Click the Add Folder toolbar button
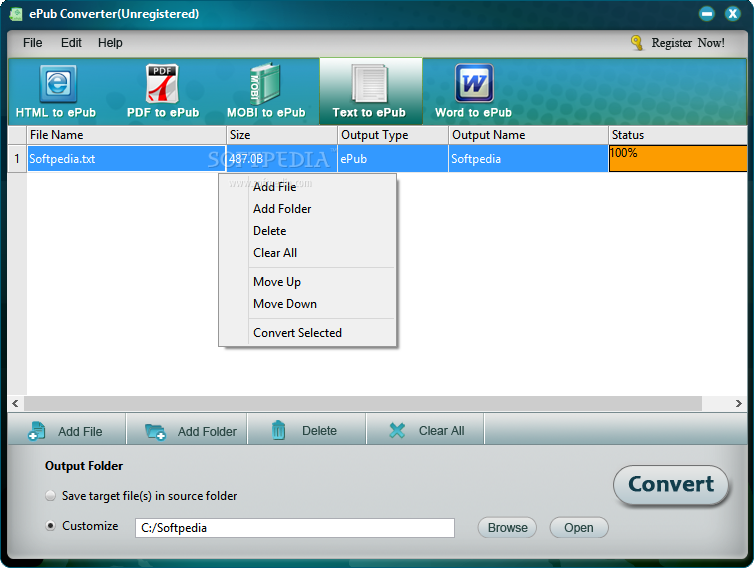The height and width of the screenshot is (568, 754). pyautogui.click(x=188, y=430)
